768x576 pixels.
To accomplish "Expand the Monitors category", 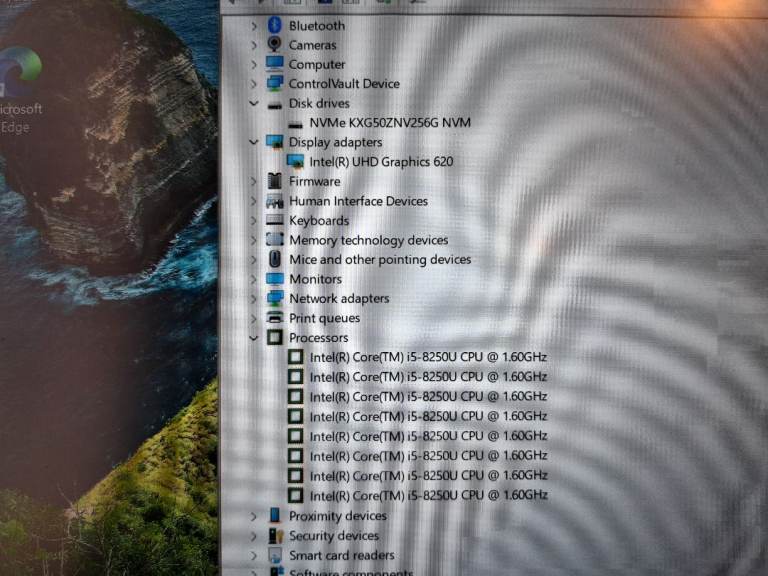I will point(254,279).
